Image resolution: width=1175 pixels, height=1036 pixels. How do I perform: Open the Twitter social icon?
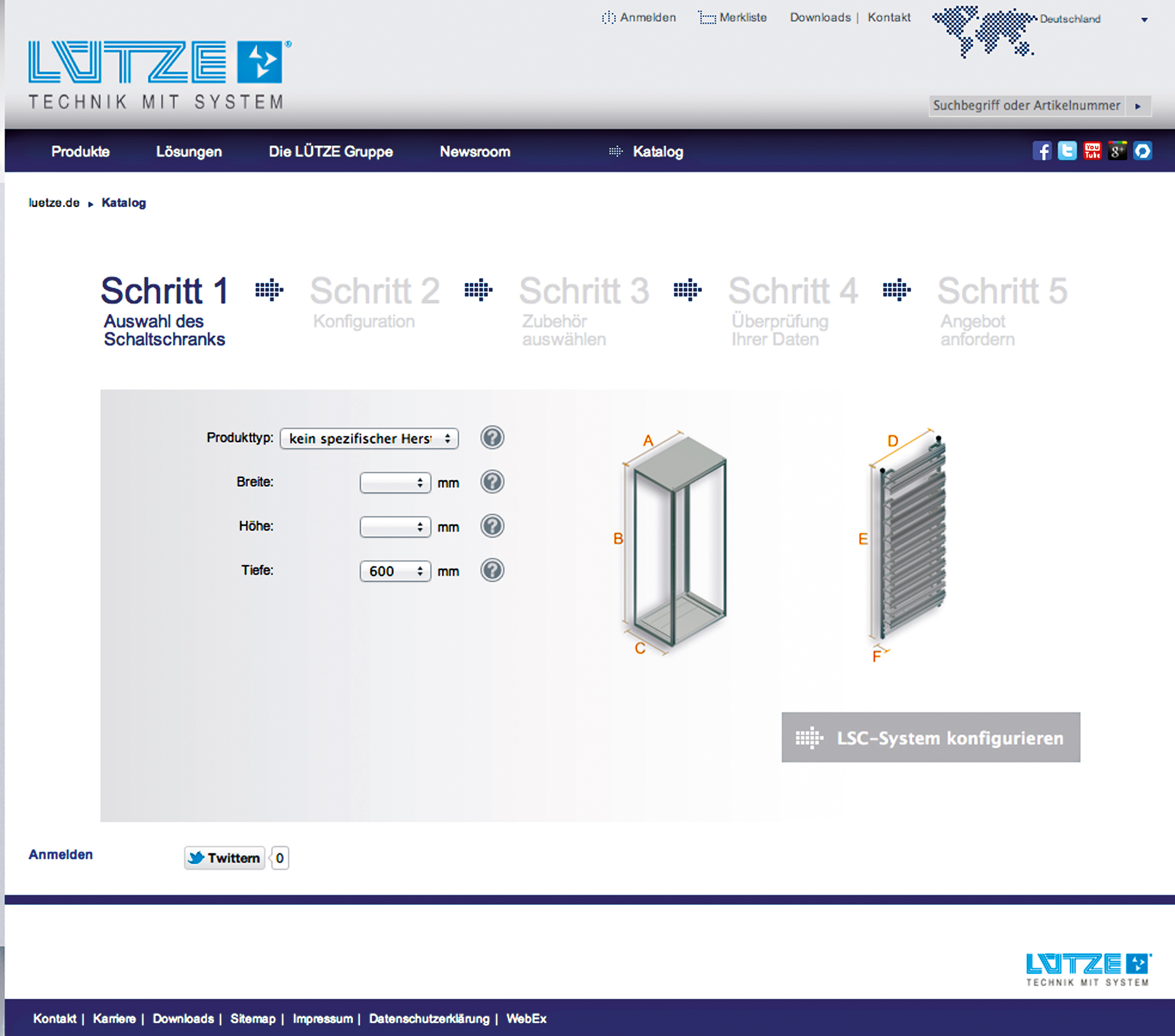[1067, 151]
